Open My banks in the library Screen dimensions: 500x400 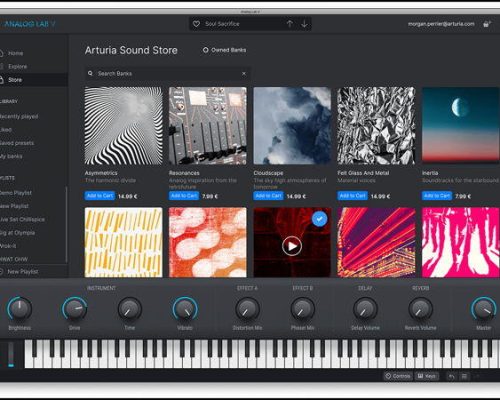[11, 156]
